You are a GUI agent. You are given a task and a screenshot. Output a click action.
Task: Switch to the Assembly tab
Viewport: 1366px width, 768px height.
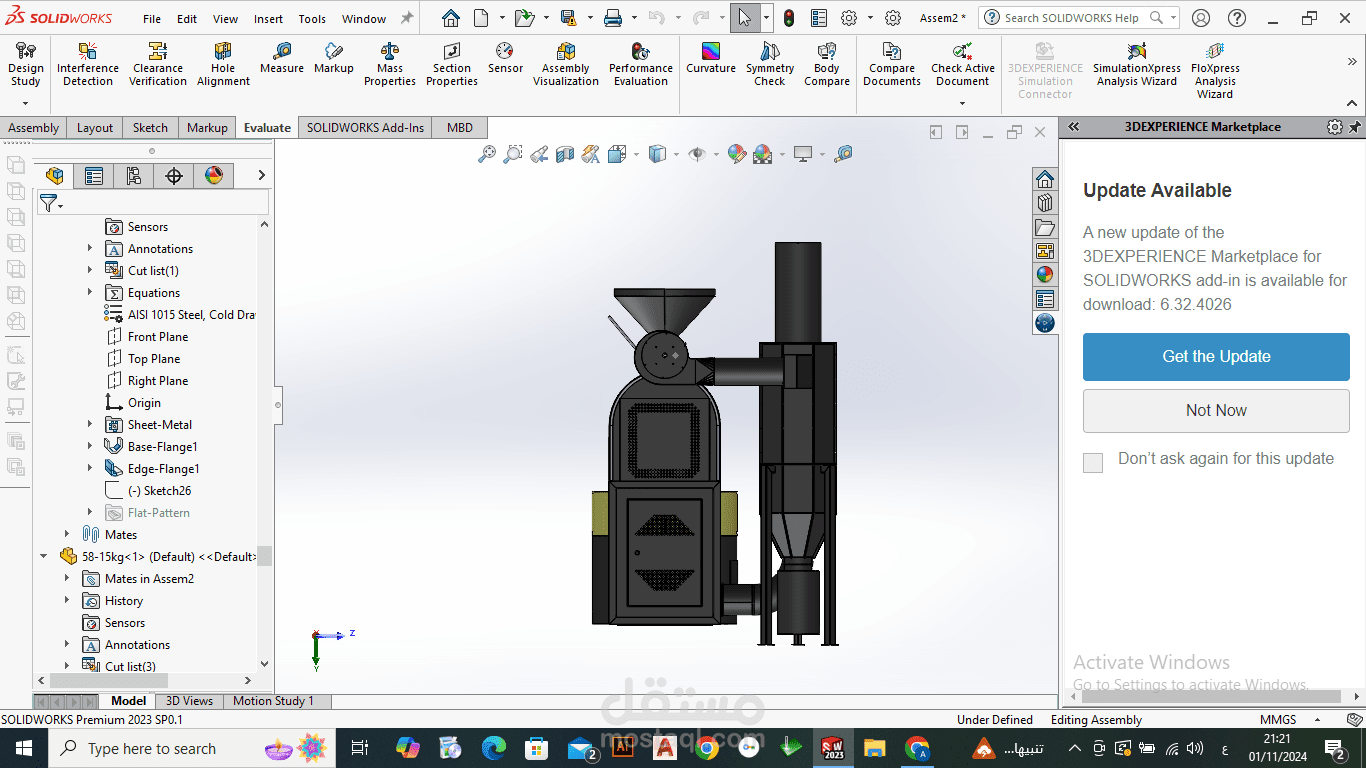pyautogui.click(x=34, y=127)
